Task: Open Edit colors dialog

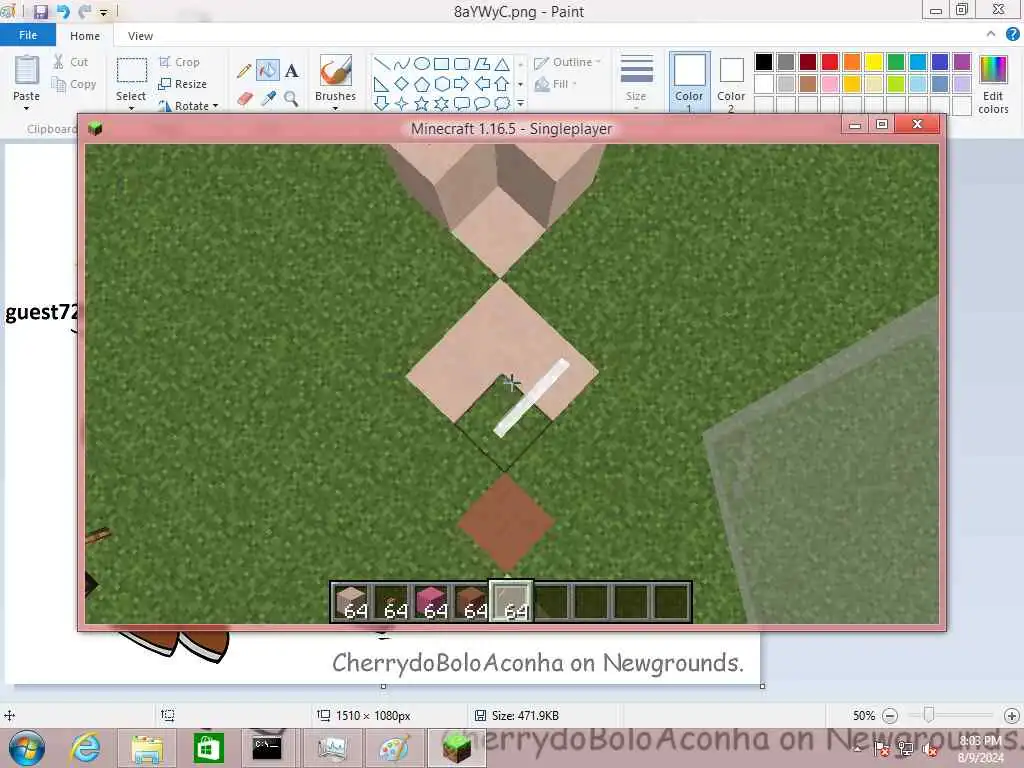Action: pos(993,85)
